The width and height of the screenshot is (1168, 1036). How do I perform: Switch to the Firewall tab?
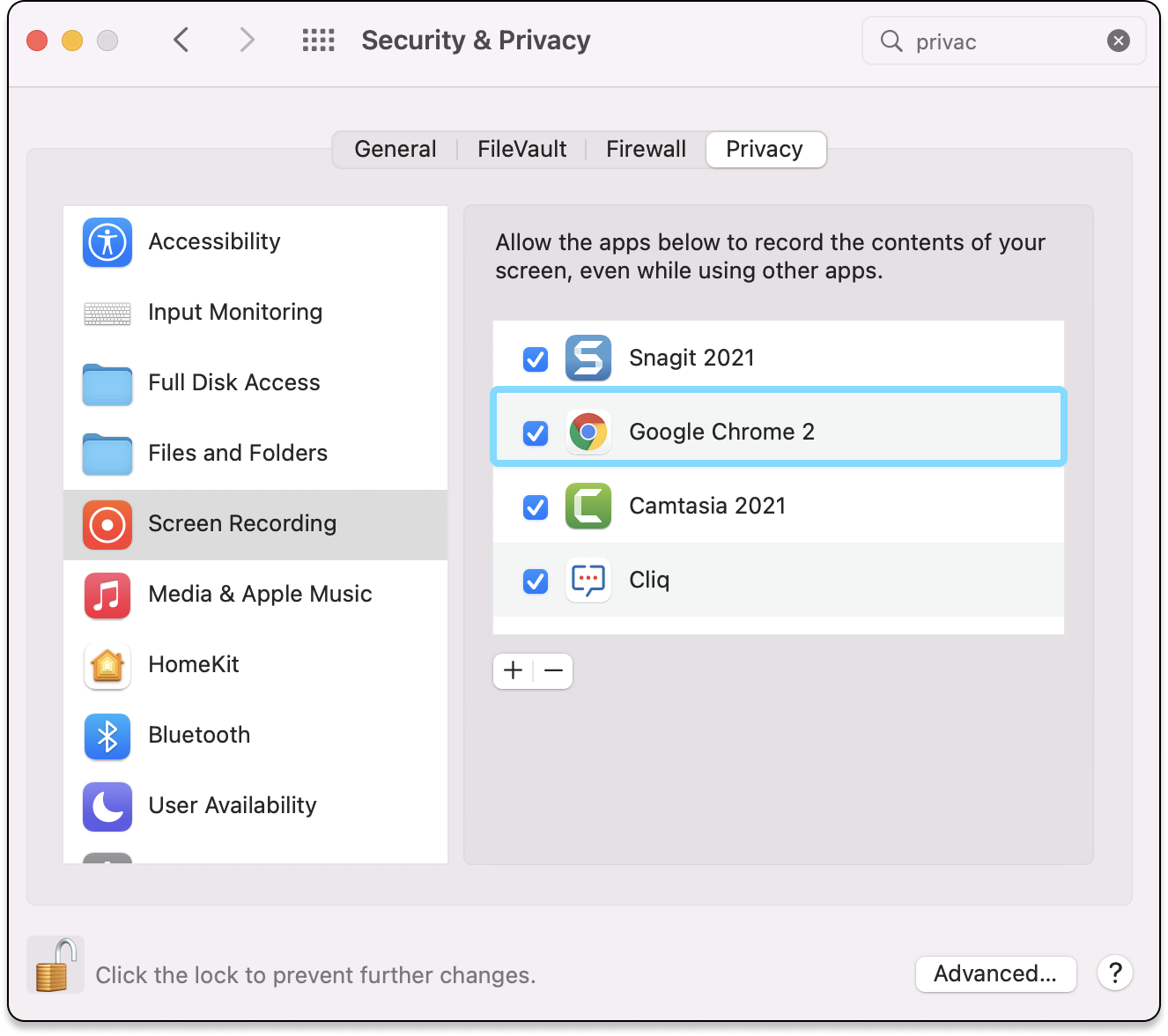[647, 149]
